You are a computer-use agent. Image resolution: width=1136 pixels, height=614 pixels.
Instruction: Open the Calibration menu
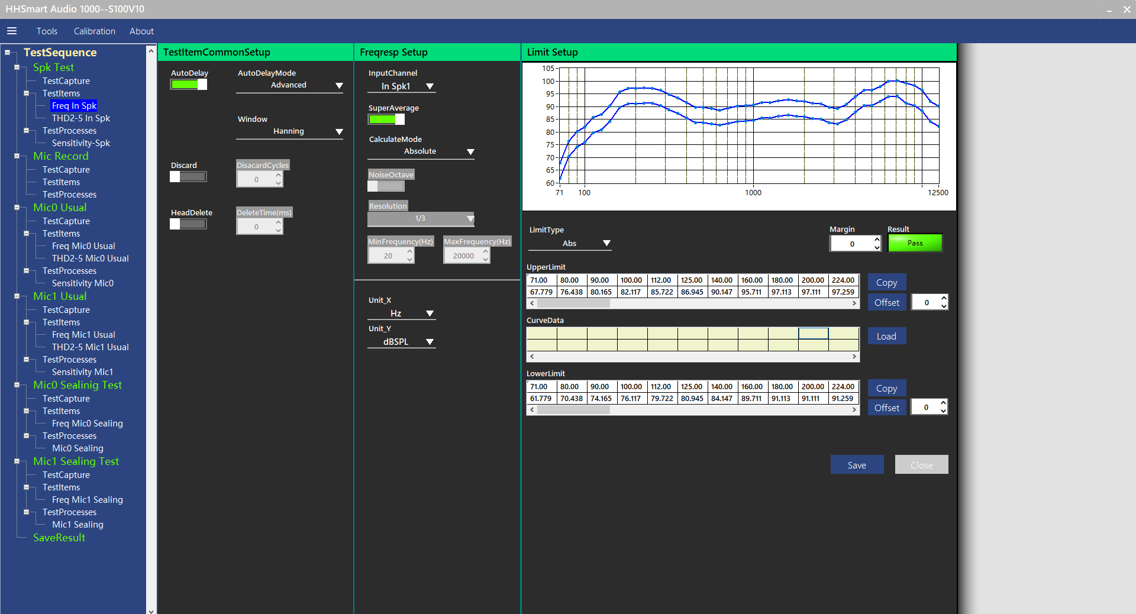point(94,31)
